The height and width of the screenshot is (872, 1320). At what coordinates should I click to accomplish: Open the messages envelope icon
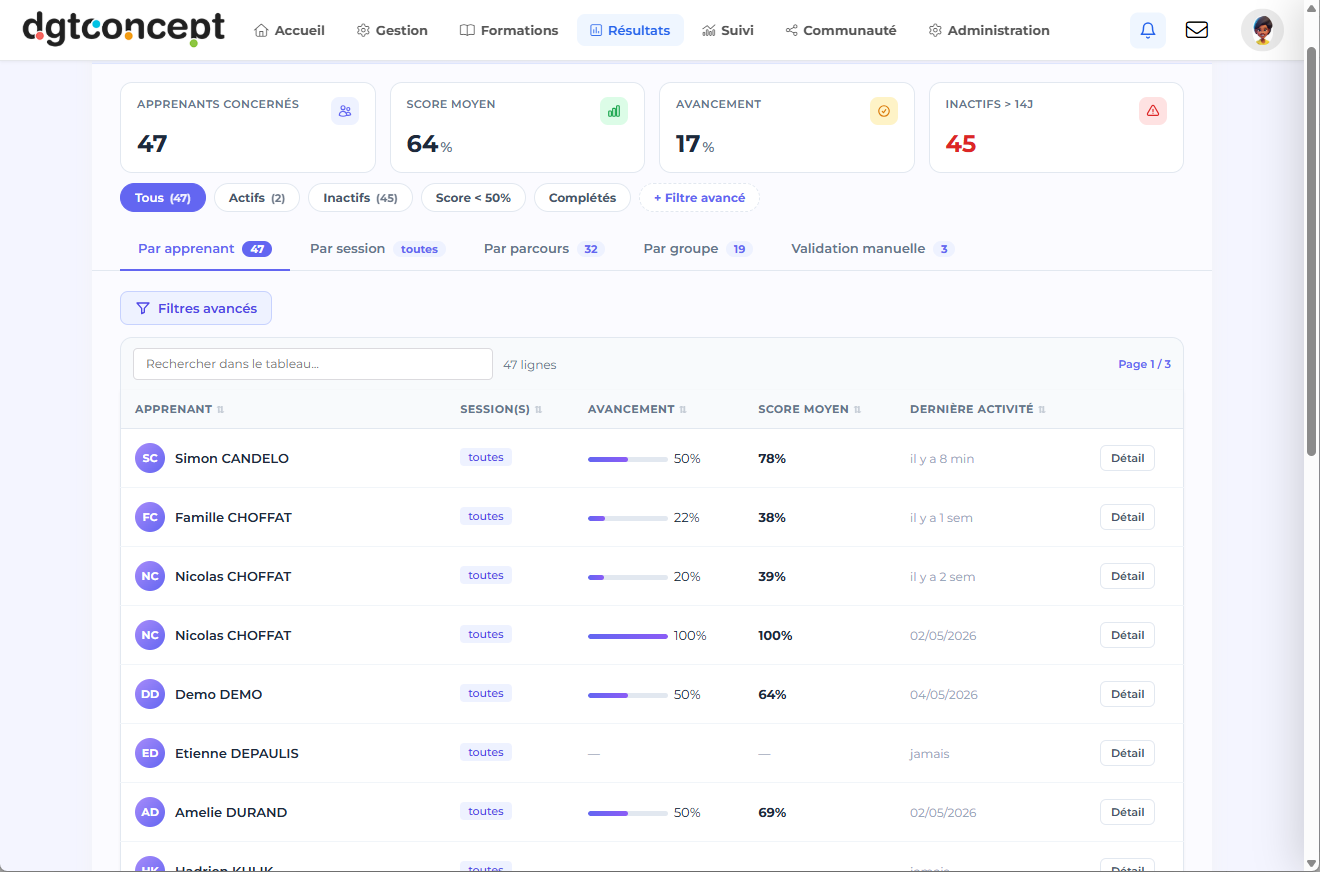click(1196, 30)
